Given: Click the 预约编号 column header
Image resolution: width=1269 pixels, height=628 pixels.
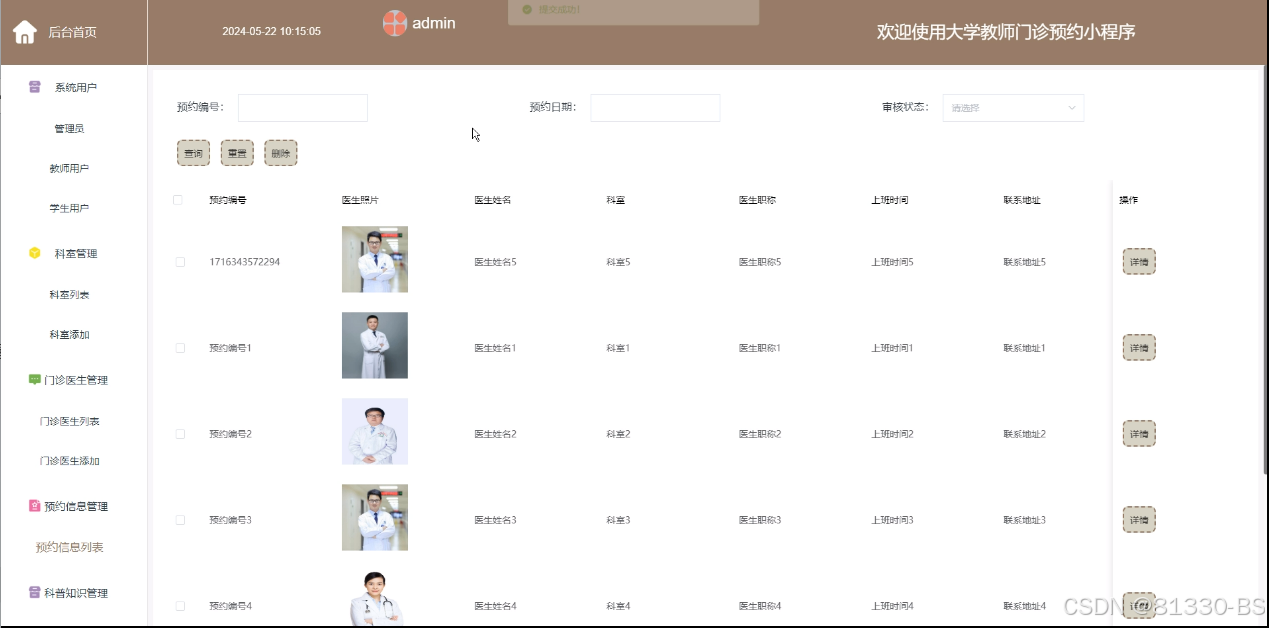Looking at the screenshot, I should click(228, 200).
